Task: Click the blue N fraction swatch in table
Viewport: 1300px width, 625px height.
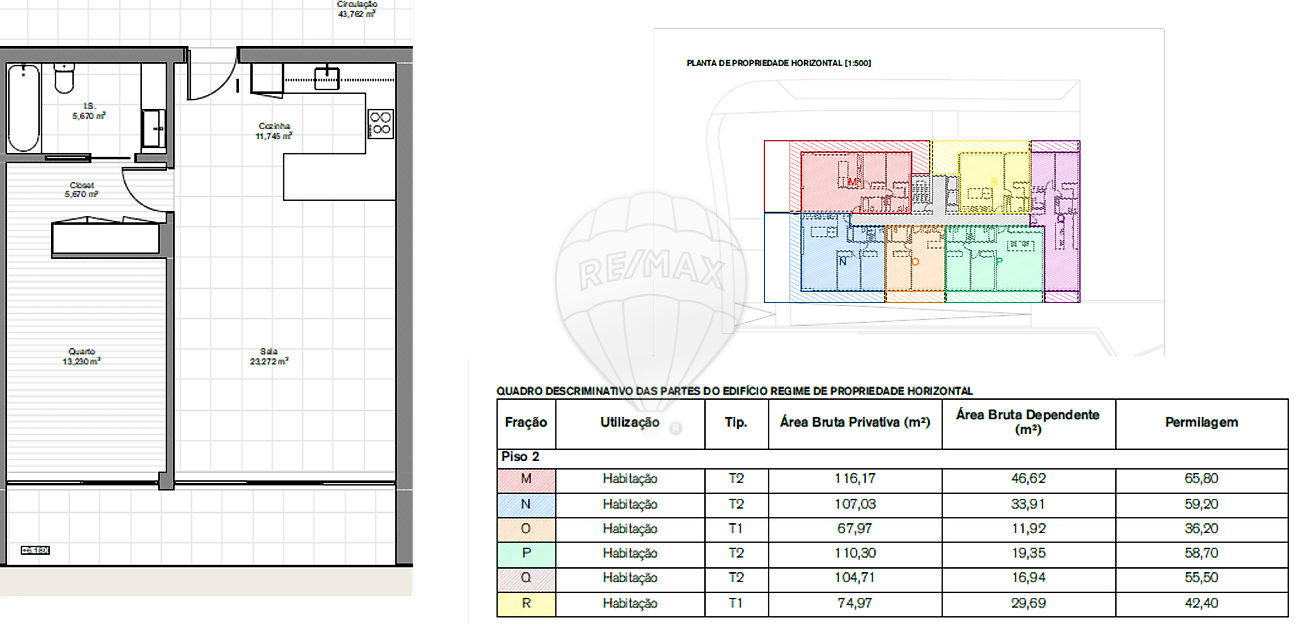Action: pyautogui.click(x=526, y=504)
